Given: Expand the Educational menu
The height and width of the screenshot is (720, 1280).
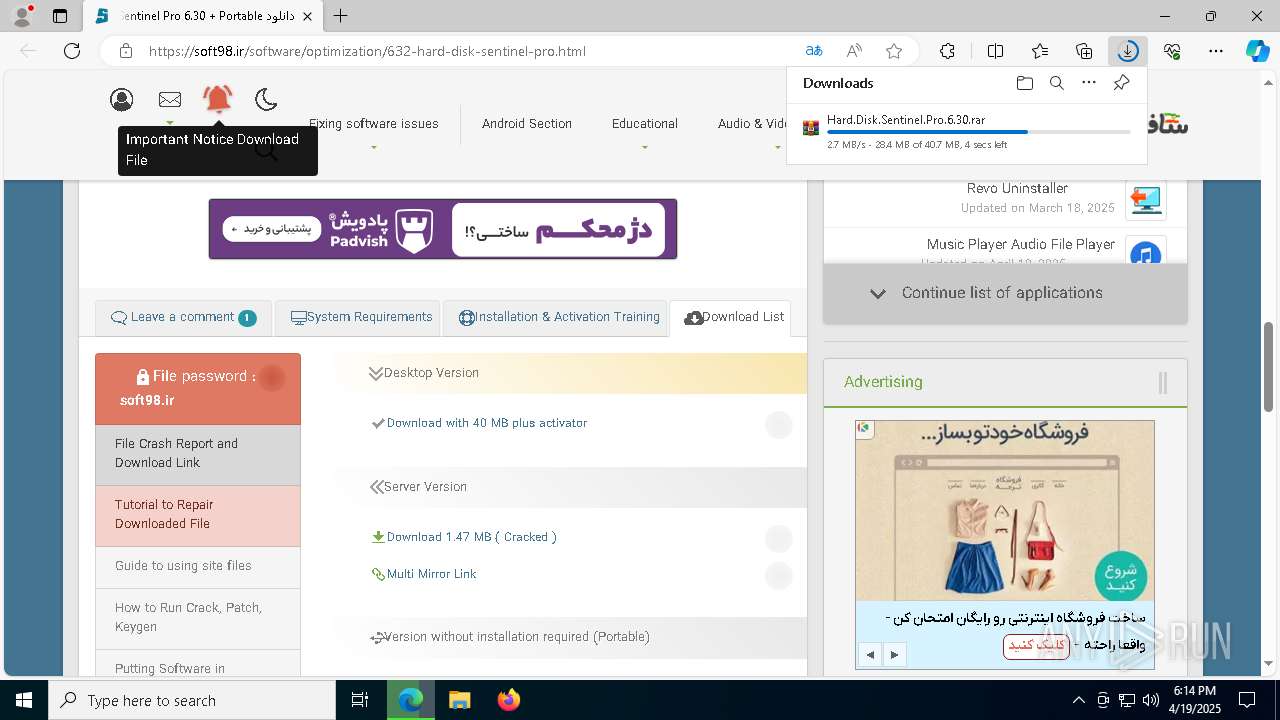Looking at the screenshot, I should pyautogui.click(x=645, y=124).
